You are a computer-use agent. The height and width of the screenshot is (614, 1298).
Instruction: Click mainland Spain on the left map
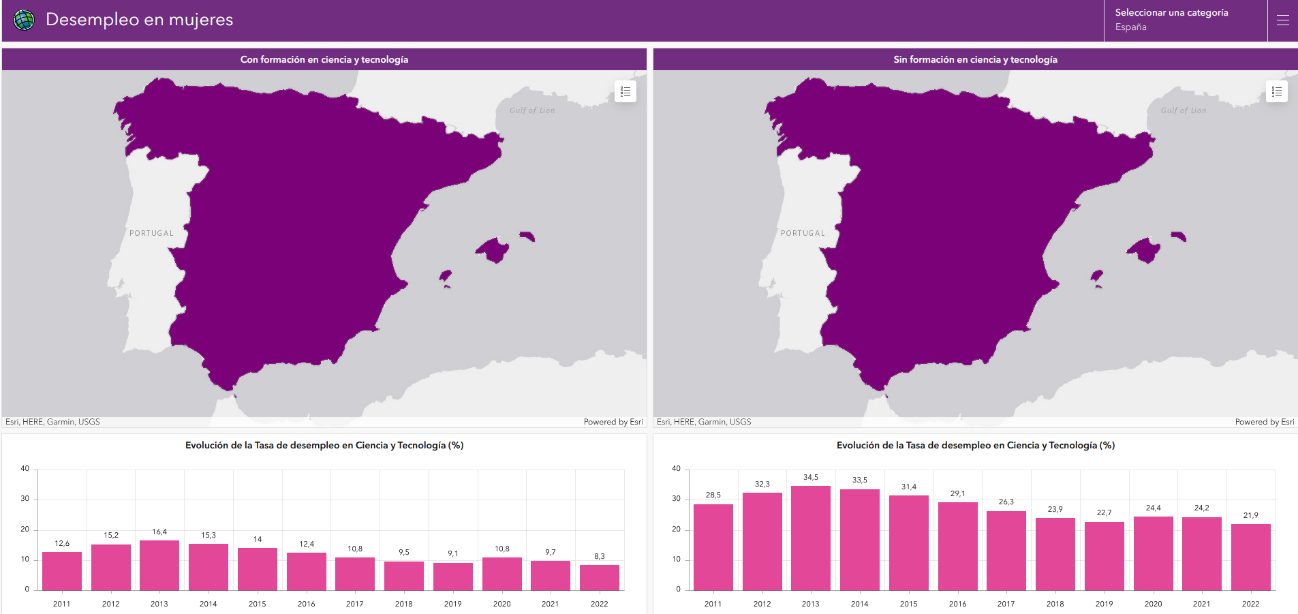300,220
